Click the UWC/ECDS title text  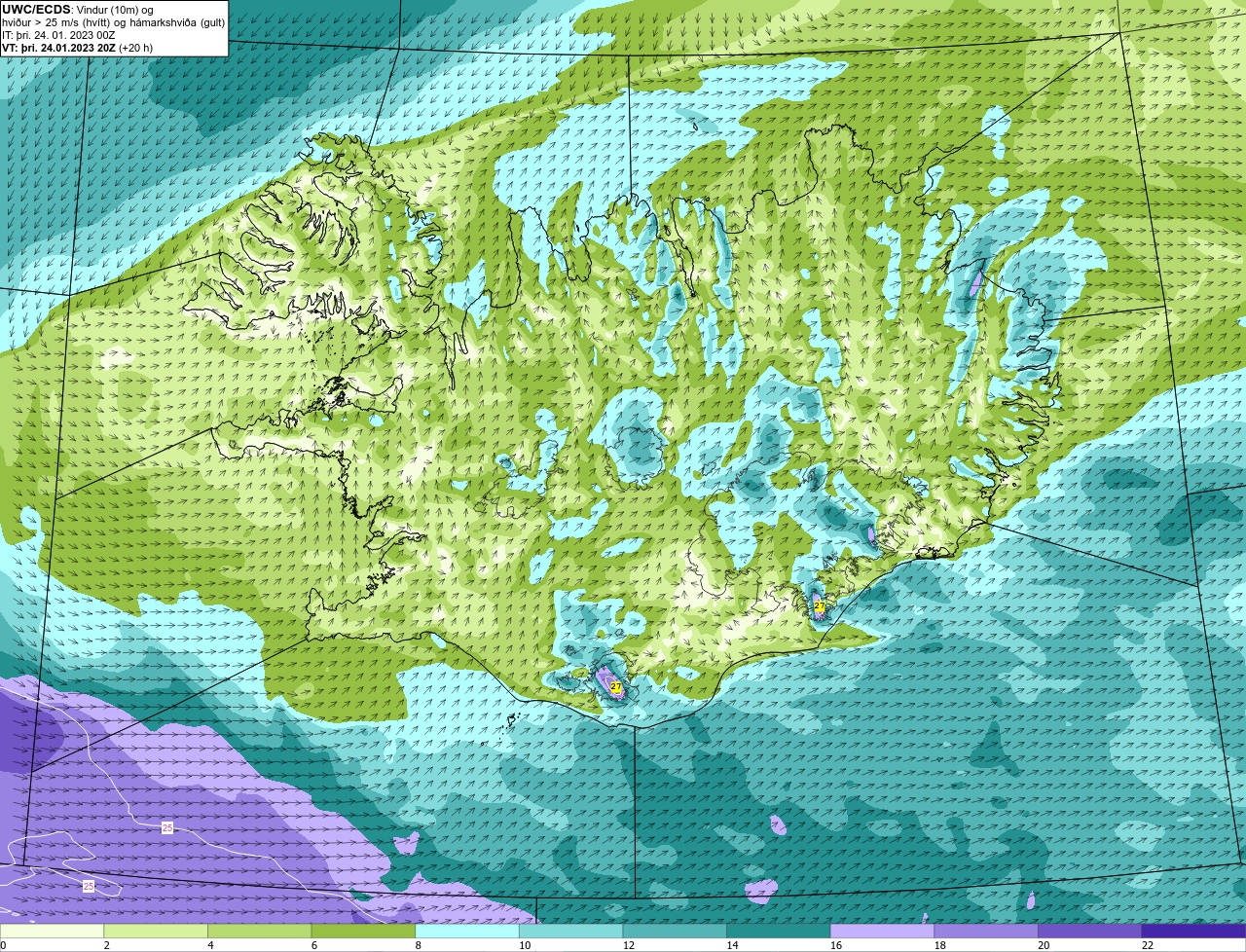36,10
